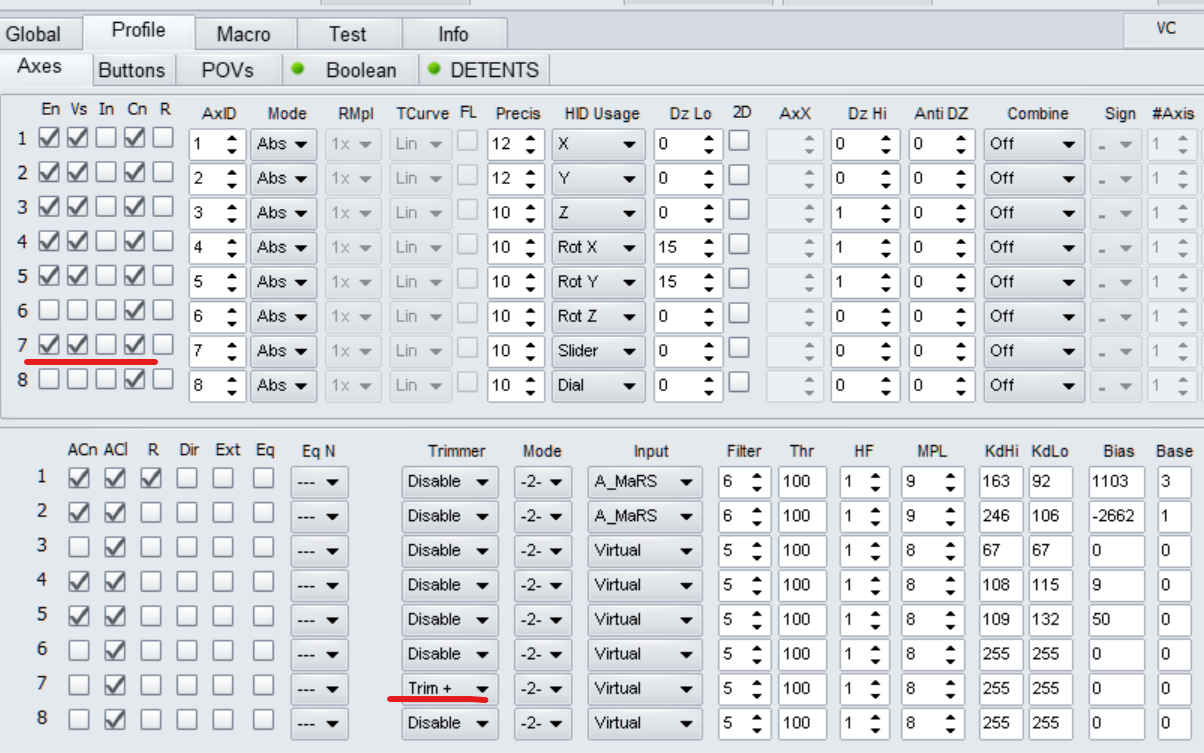1204x753 pixels.
Task: Open the Trim + trimmer dropdown for row 7
Action: (x=449, y=688)
